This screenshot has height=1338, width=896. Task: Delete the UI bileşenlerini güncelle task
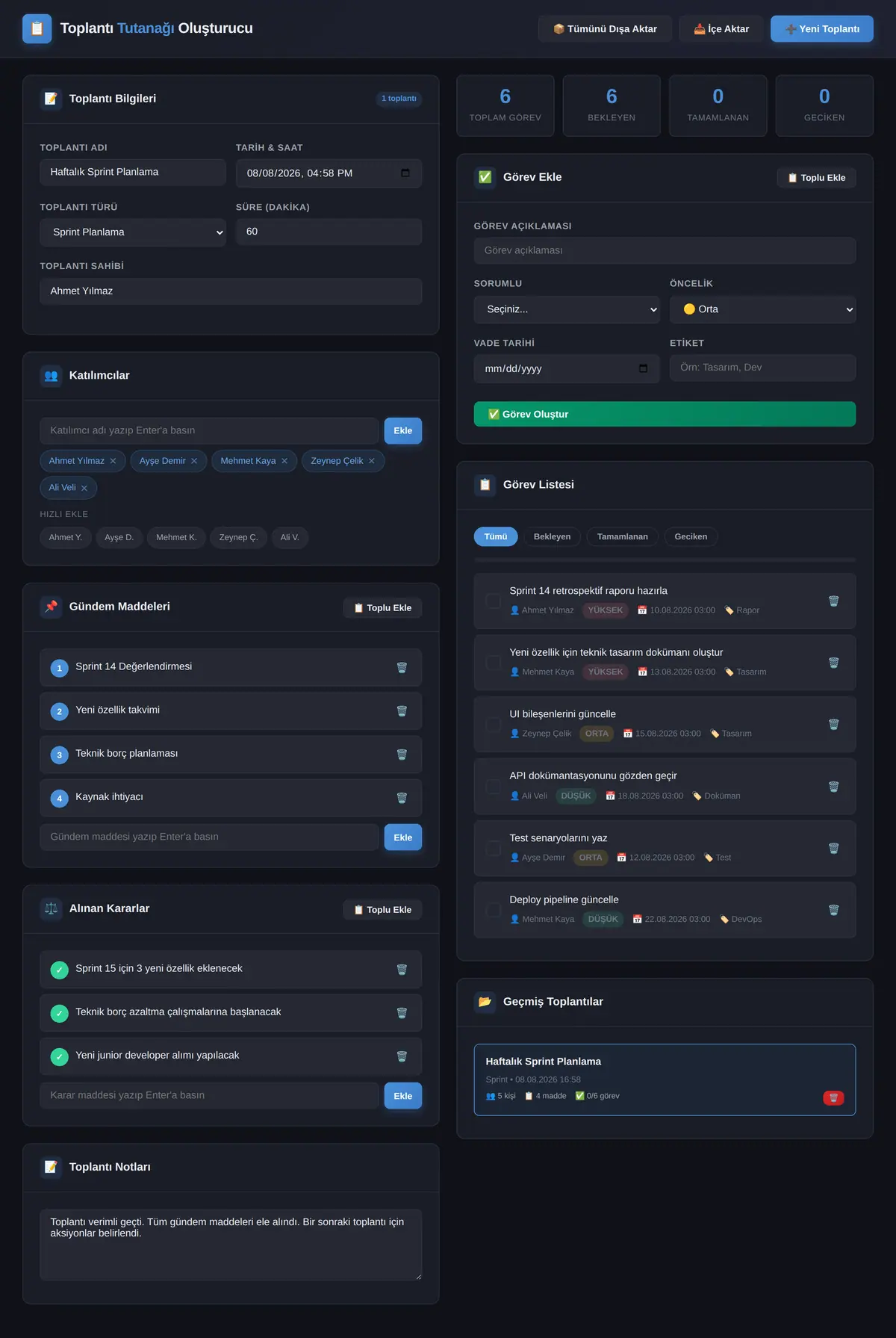834,724
